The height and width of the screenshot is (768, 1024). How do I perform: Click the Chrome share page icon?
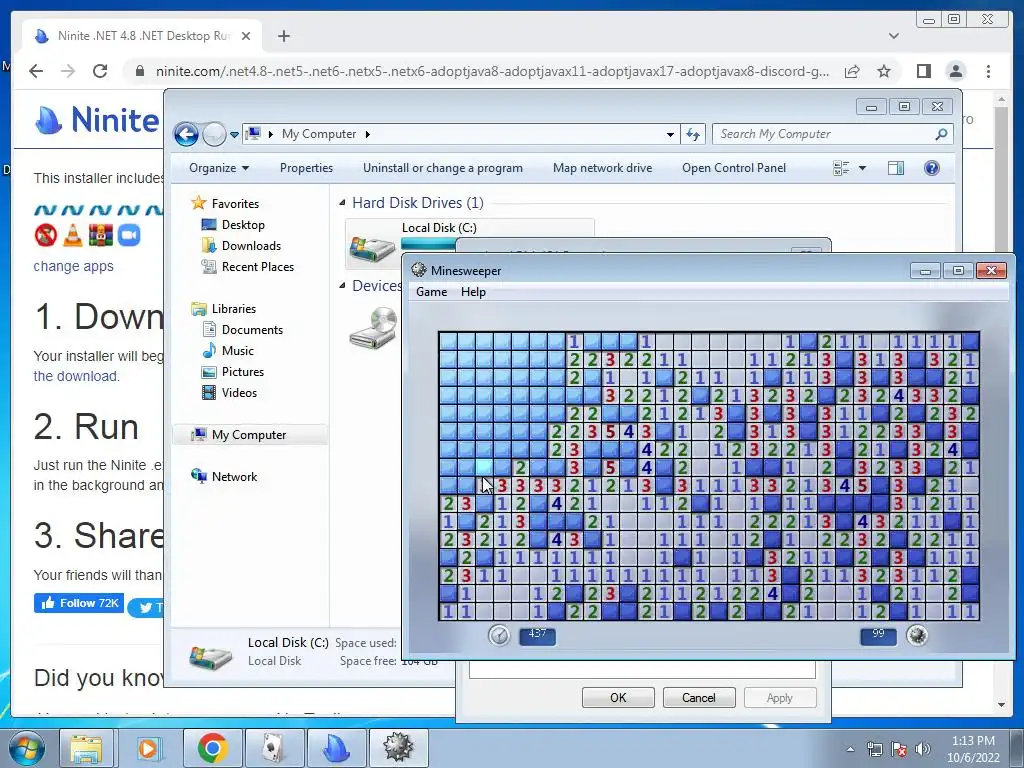(852, 71)
